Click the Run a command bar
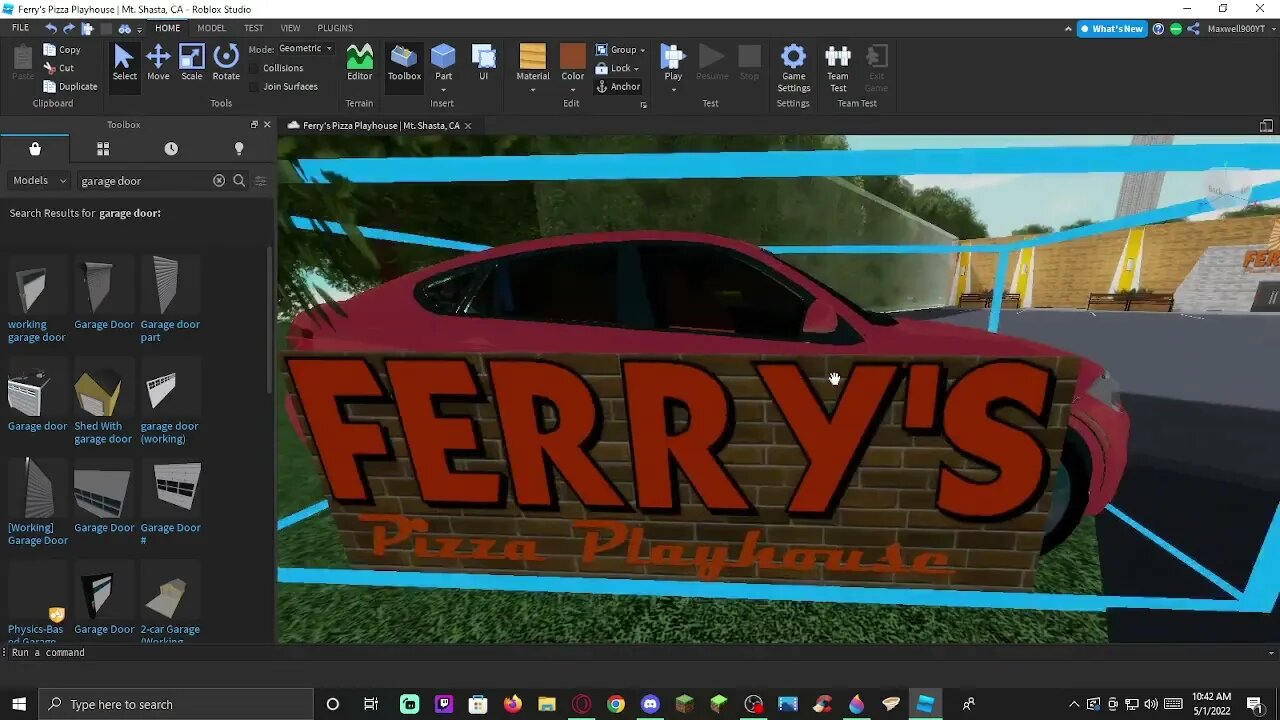The width and height of the screenshot is (1280, 720). tap(640, 652)
